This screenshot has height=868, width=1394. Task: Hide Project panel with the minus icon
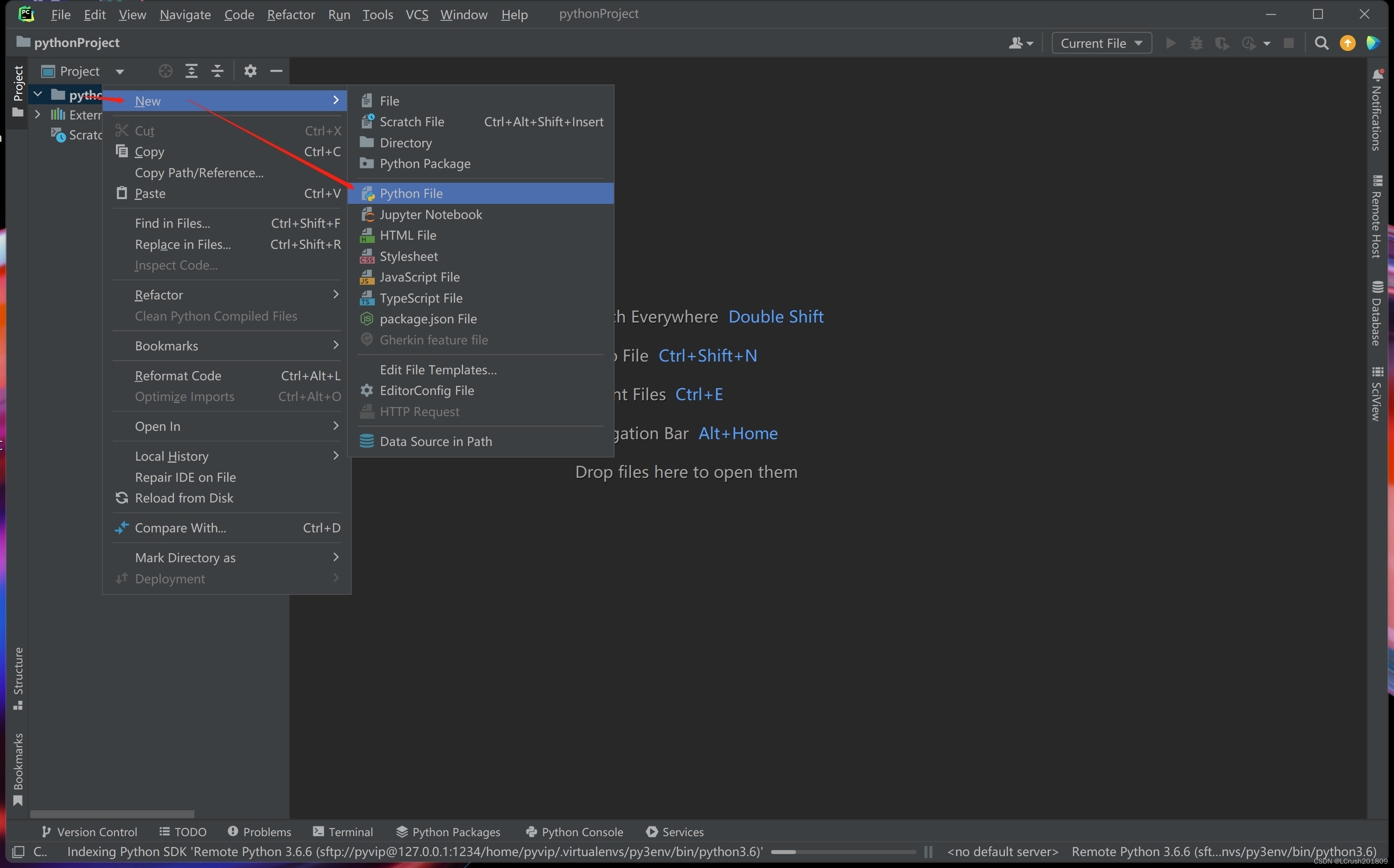click(276, 71)
